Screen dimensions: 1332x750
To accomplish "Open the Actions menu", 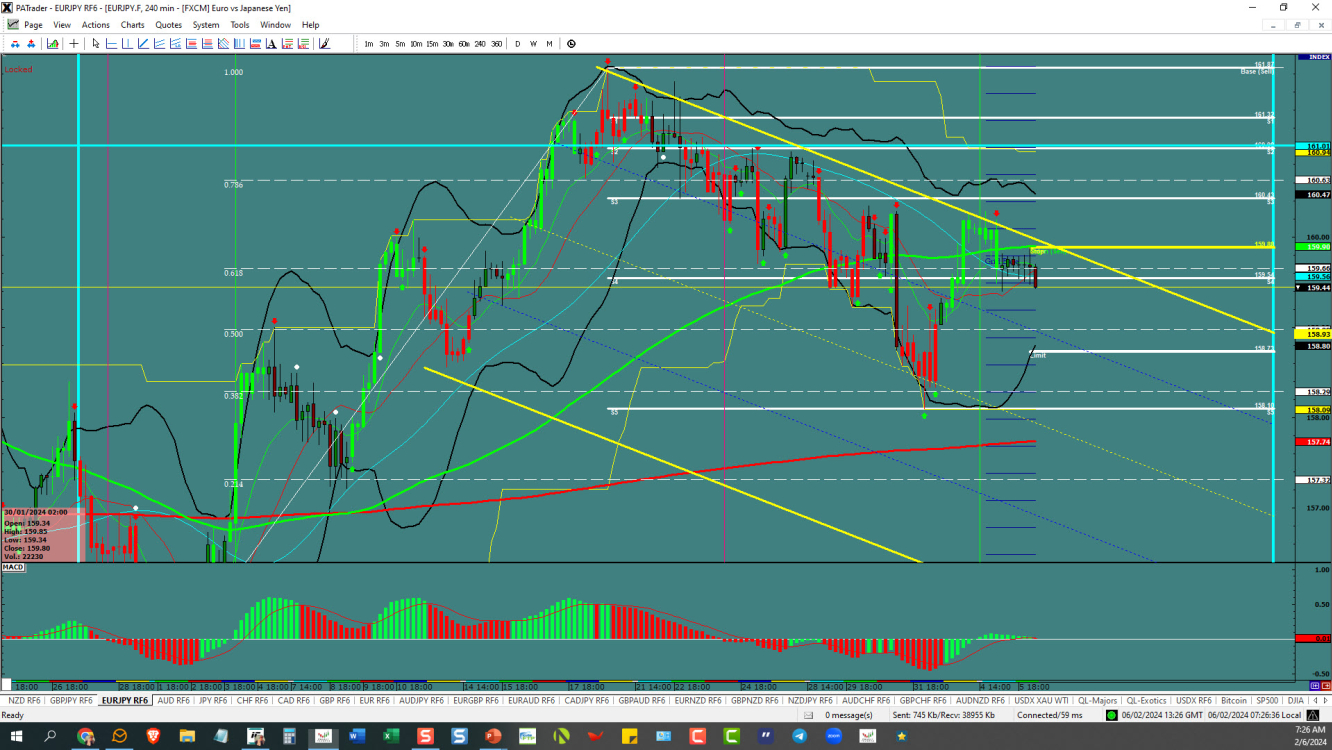I will (x=96, y=25).
